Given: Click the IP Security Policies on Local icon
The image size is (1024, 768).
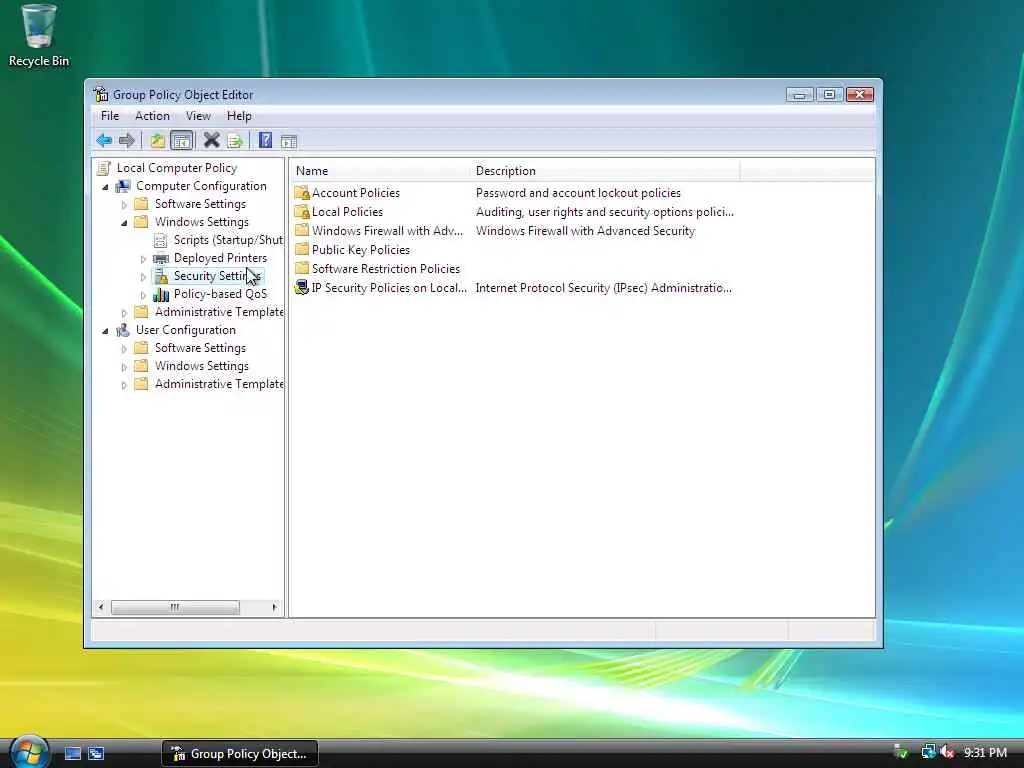Looking at the screenshot, I should pyautogui.click(x=302, y=287).
